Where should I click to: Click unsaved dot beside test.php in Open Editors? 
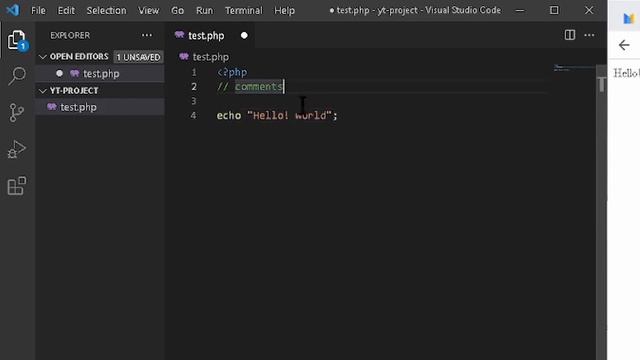point(60,73)
